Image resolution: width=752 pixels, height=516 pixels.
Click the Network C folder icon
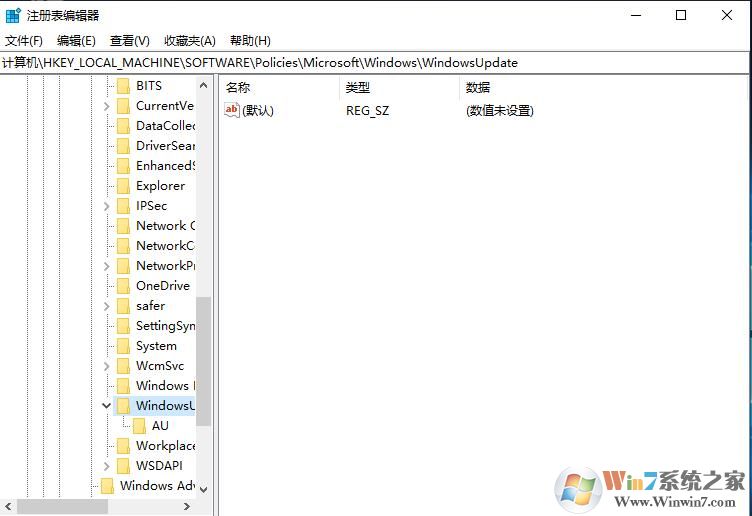(x=123, y=226)
